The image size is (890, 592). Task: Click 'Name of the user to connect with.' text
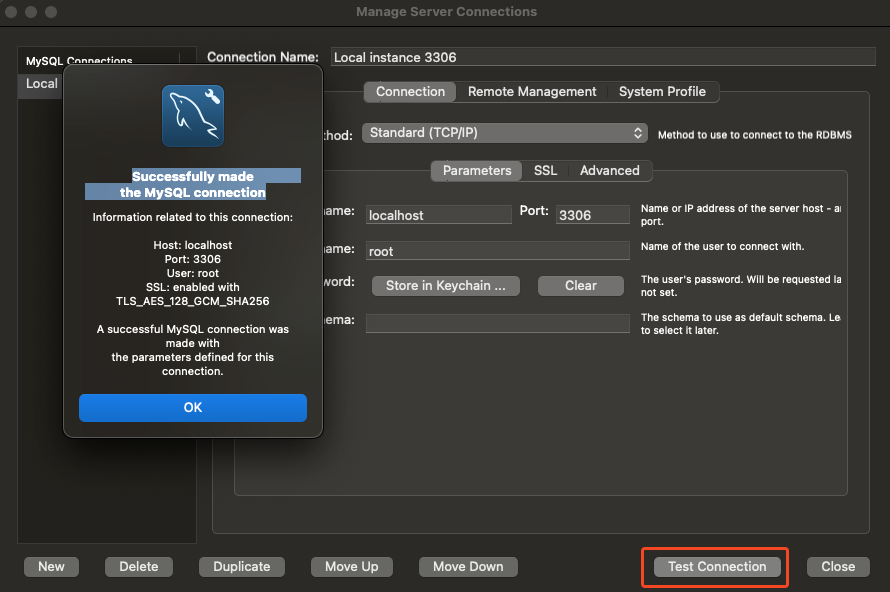pyautogui.click(x=722, y=246)
